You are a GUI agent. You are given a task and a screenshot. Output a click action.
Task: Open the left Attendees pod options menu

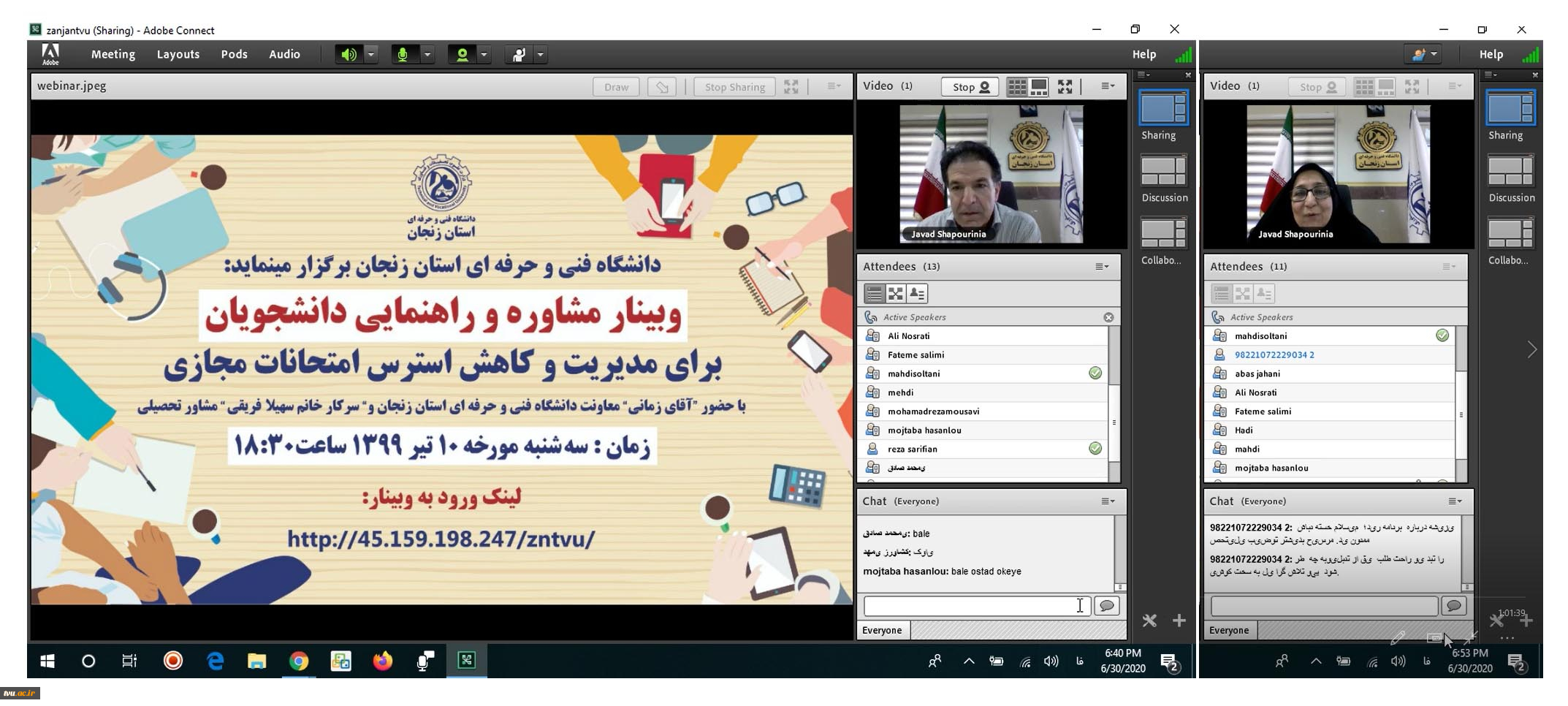click(x=1102, y=267)
